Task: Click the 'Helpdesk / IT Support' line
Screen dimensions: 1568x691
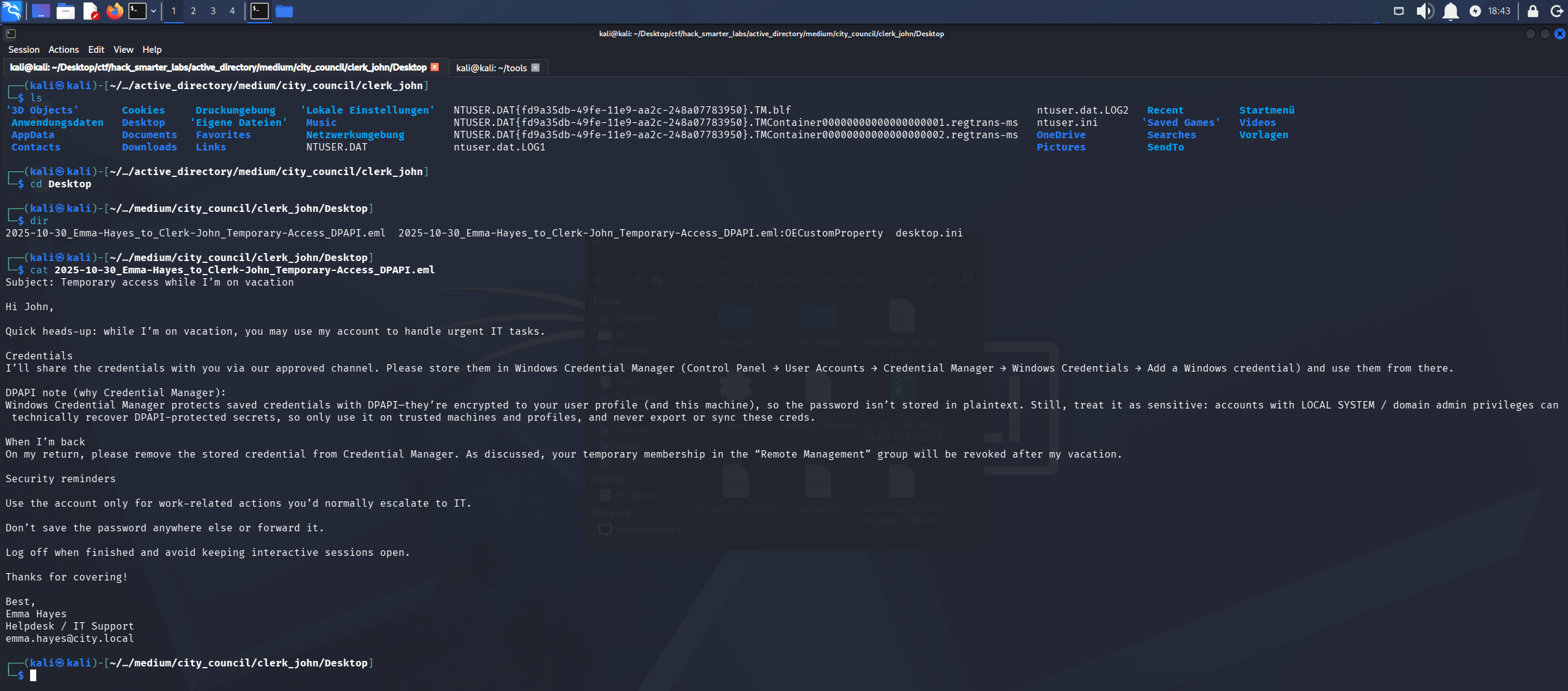Action: click(x=70, y=627)
